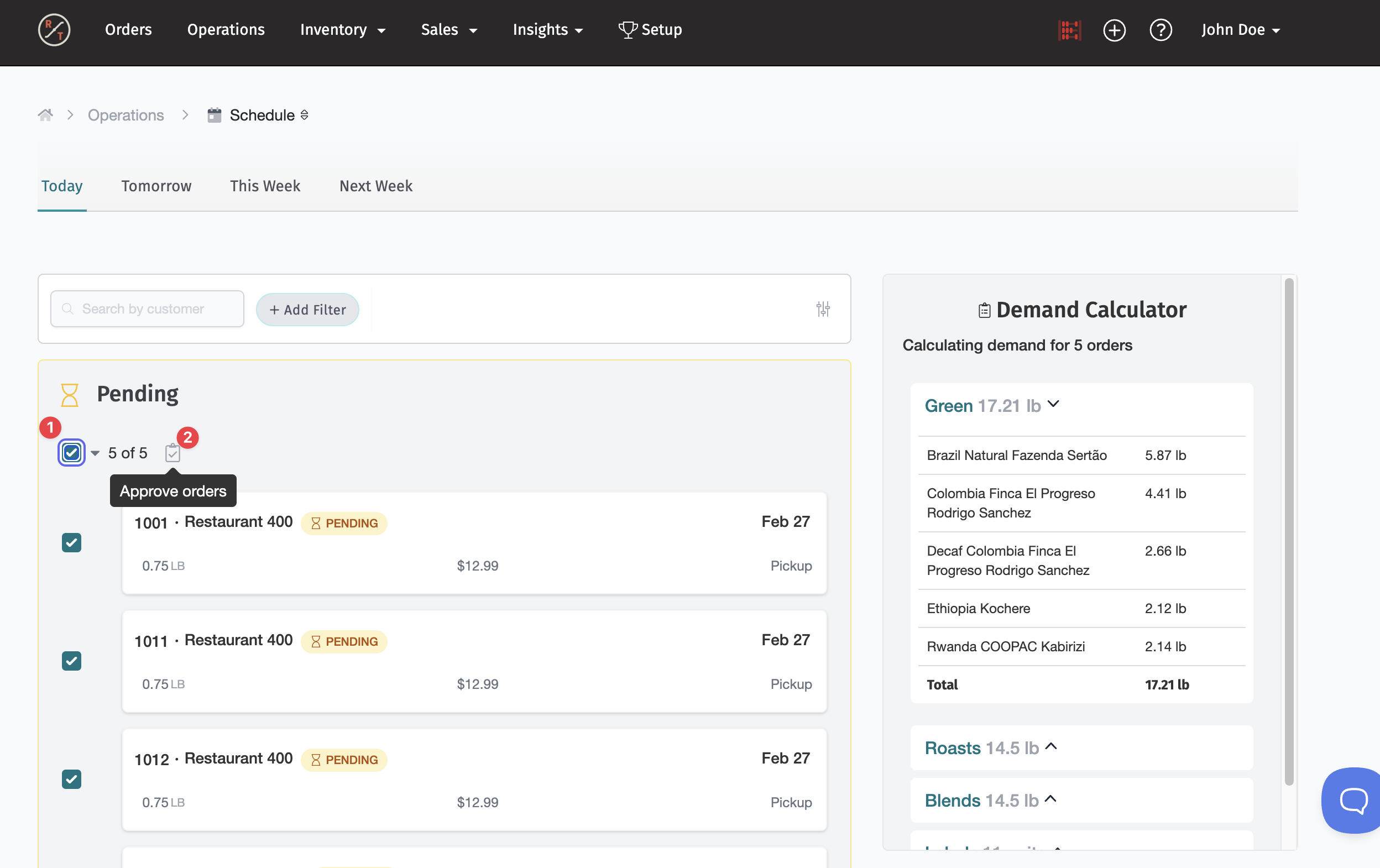Click the Add Filter button

tap(307, 310)
